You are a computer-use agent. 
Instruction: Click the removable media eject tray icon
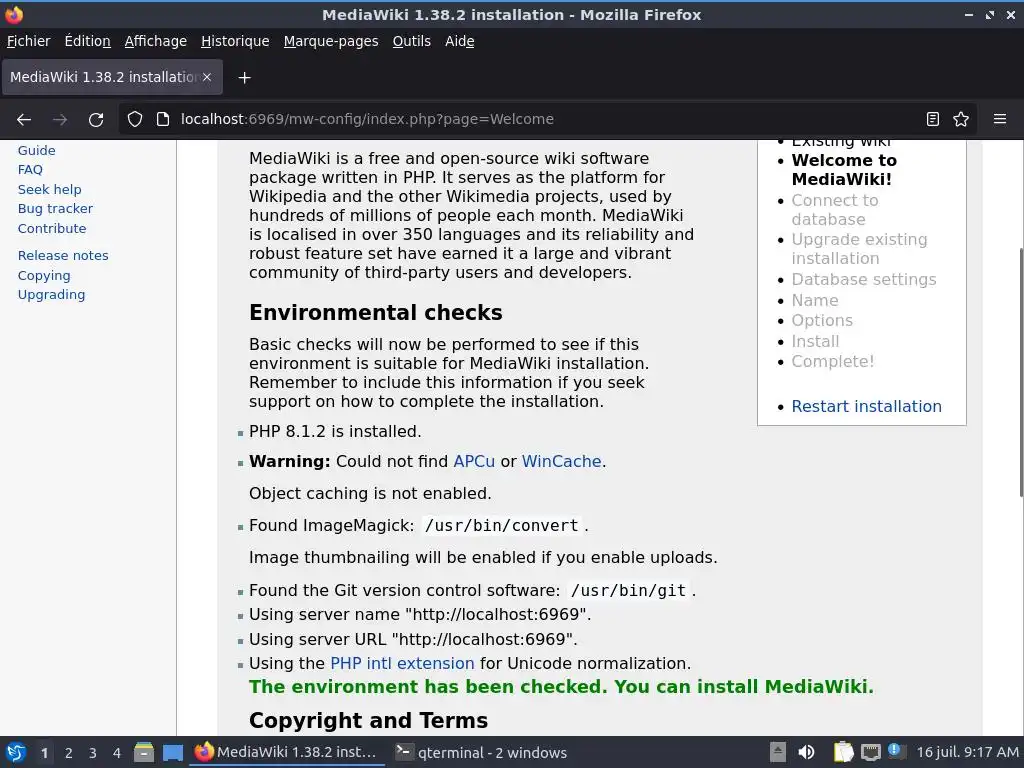coord(777,752)
